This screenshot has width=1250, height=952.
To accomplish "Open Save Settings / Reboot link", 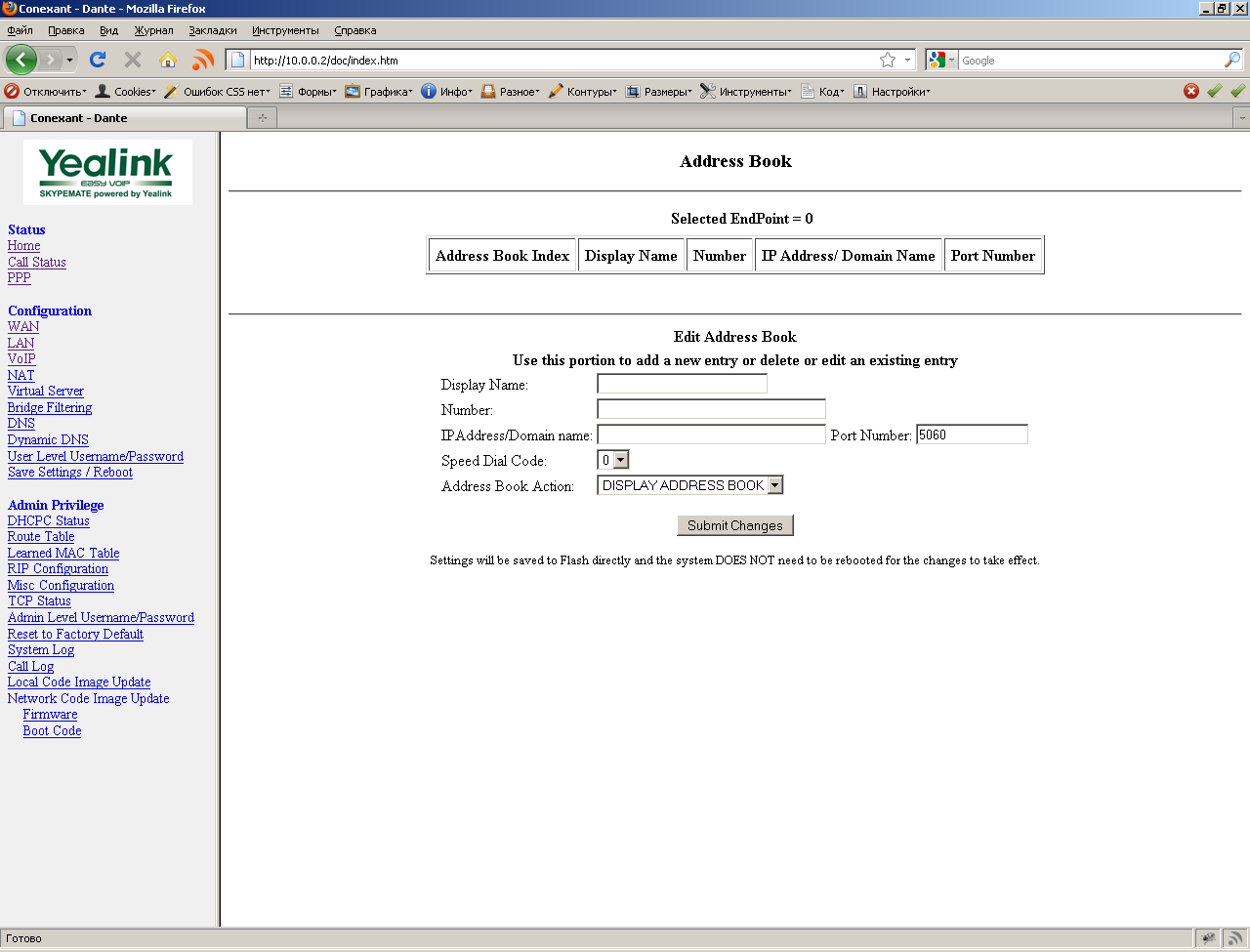I will click(x=70, y=472).
